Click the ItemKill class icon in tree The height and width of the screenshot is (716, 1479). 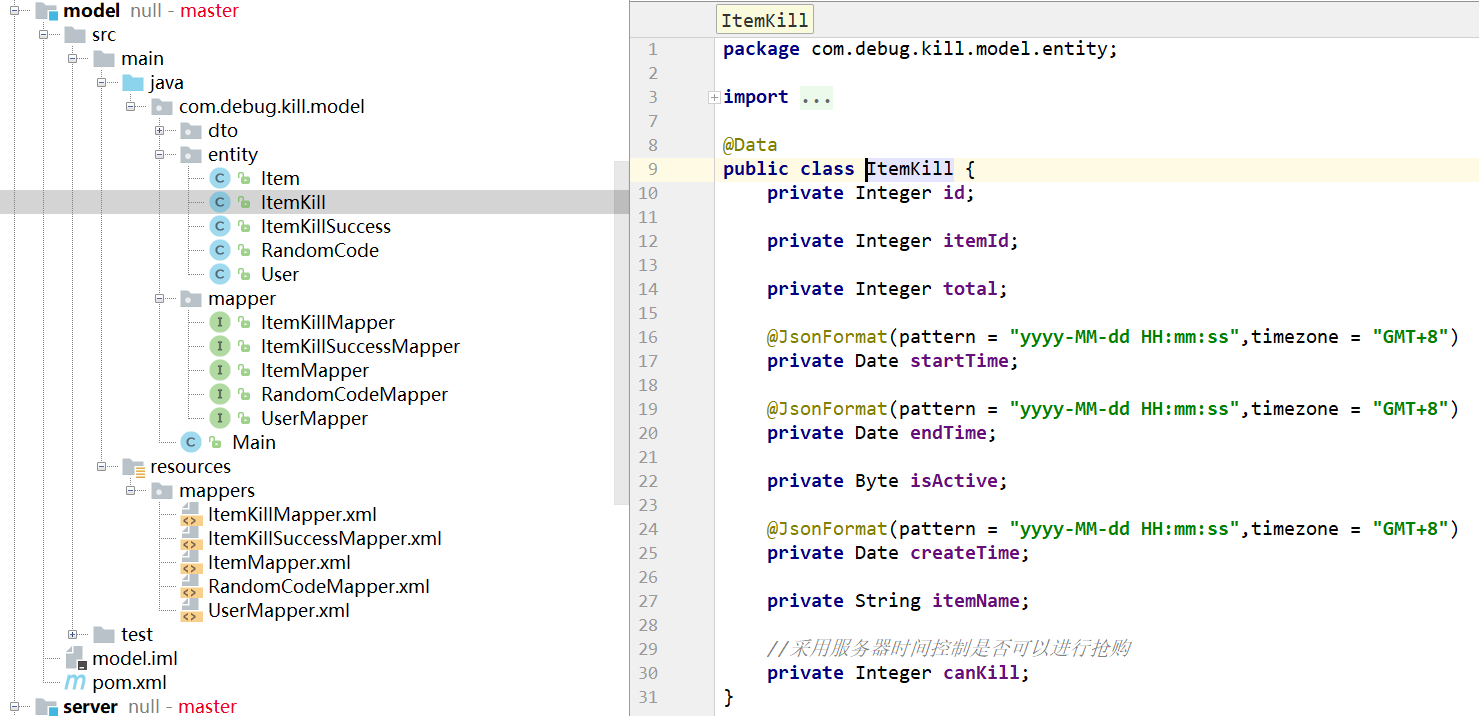pos(220,202)
